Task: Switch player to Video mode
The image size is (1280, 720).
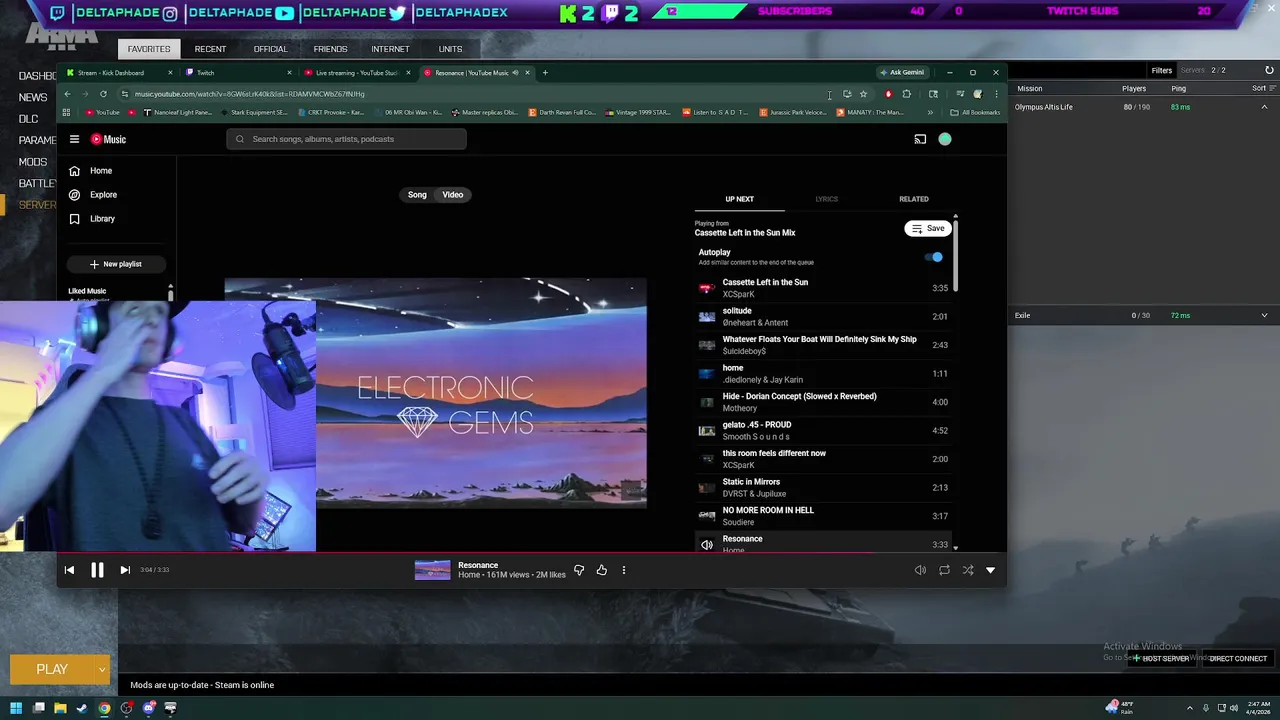Action: 453,195
